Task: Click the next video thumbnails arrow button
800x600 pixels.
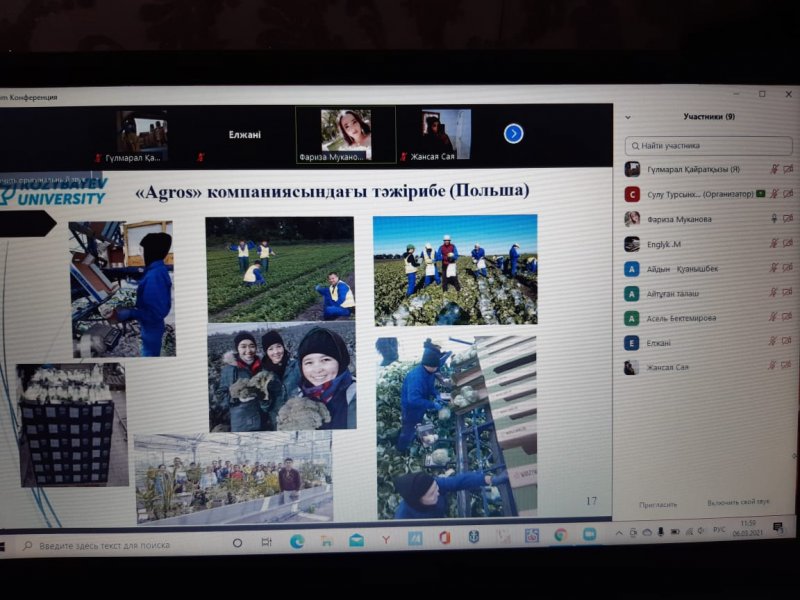Action: [513, 133]
